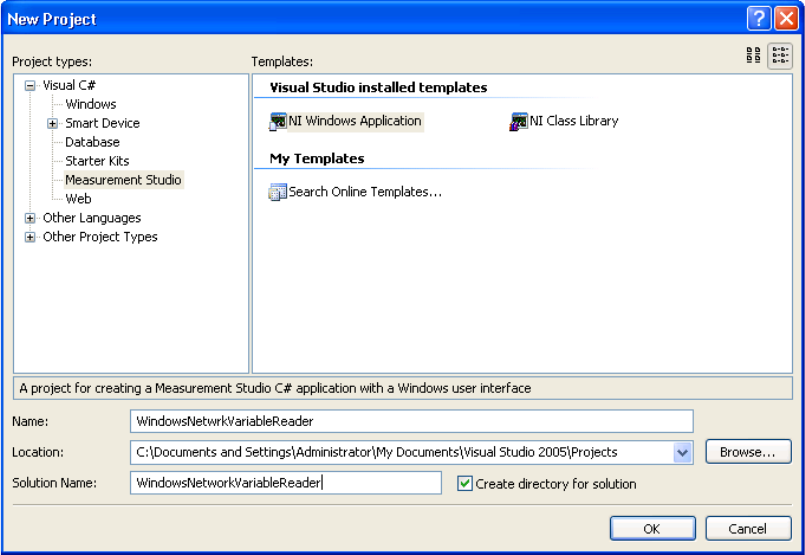Viewport: 805px width, 555px height.
Task: Click Search Online Templates... text
Action: pyautogui.click(x=365, y=192)
